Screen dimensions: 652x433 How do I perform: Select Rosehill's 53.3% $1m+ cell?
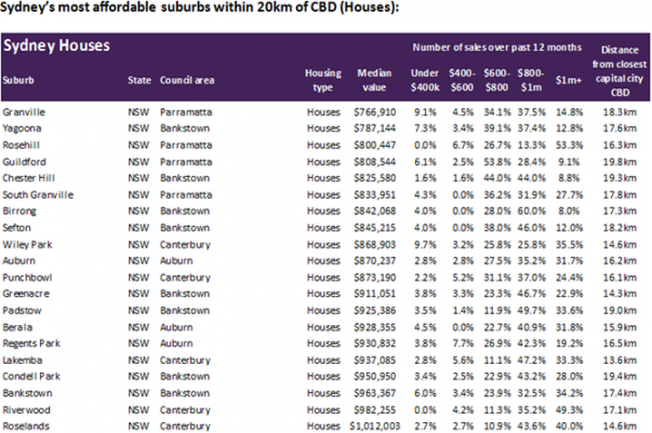coord(569,145)
